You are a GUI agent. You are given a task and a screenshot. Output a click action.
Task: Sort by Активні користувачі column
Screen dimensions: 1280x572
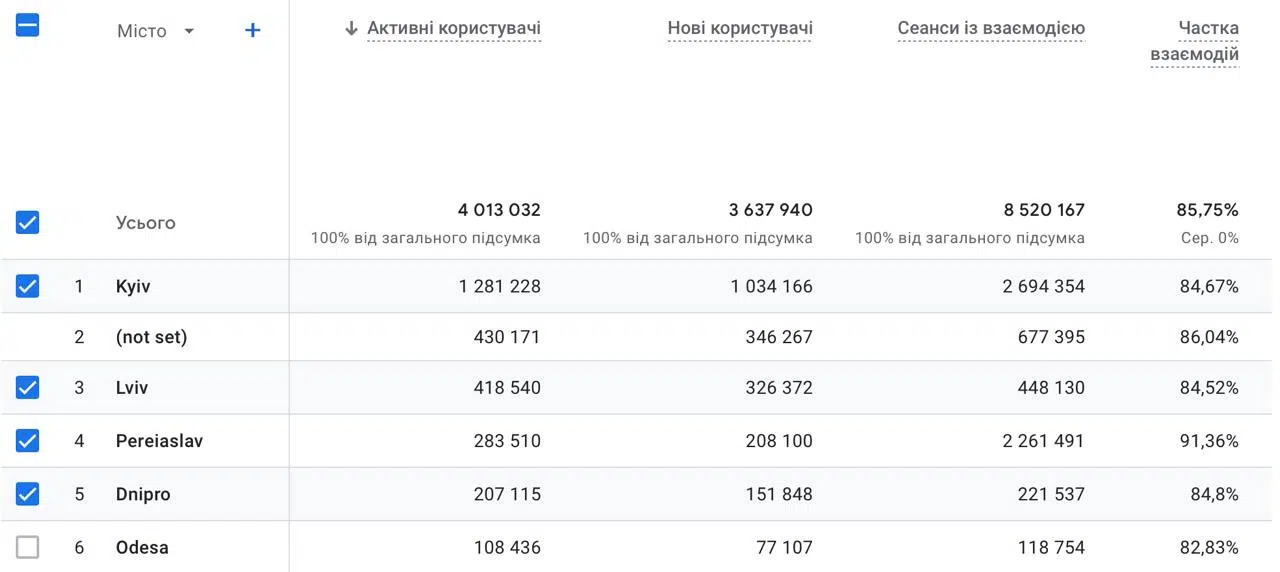pos(453,29)
